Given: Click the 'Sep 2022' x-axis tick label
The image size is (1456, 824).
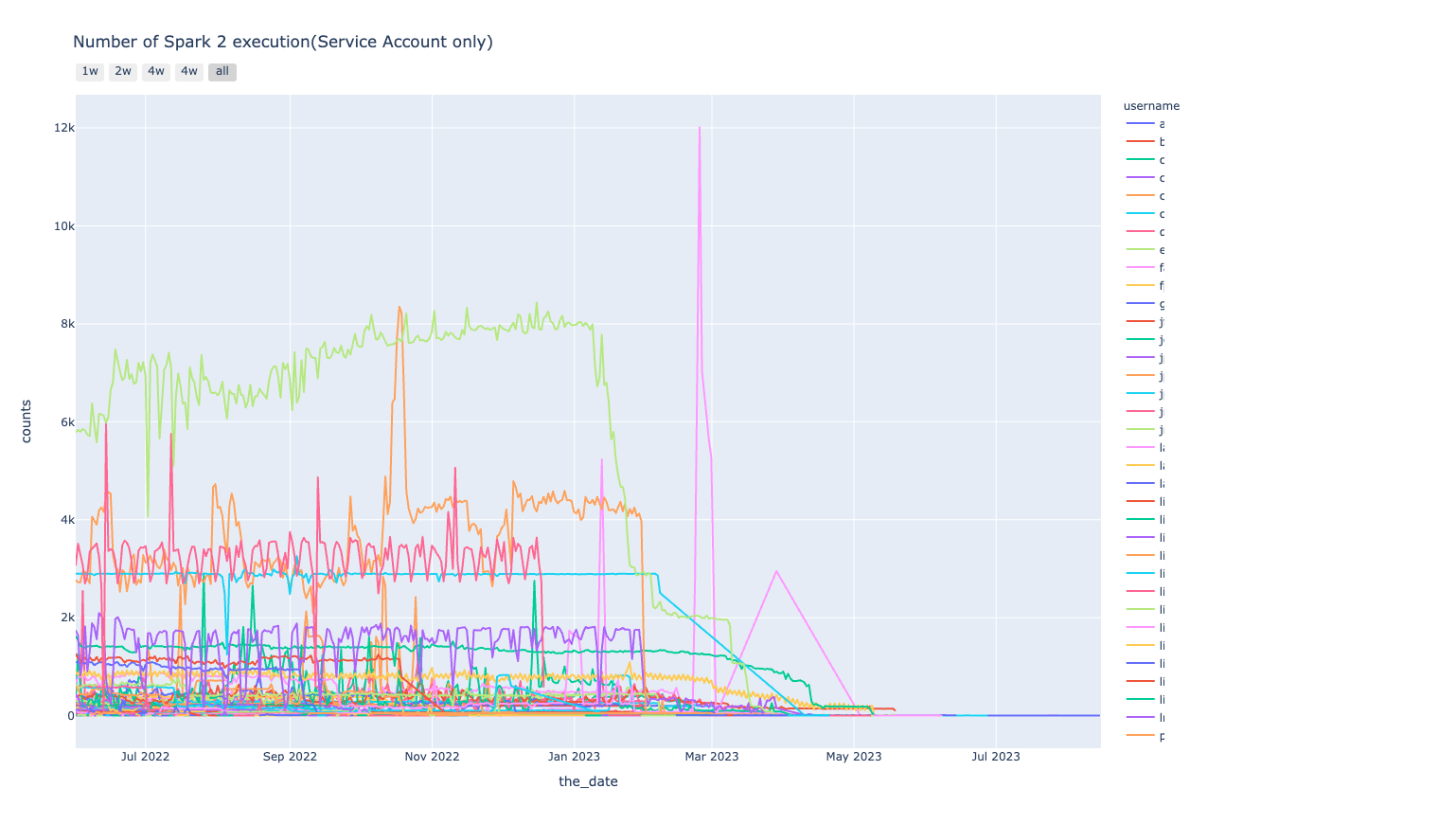Looking at the screenshot, I should (290, 757).
